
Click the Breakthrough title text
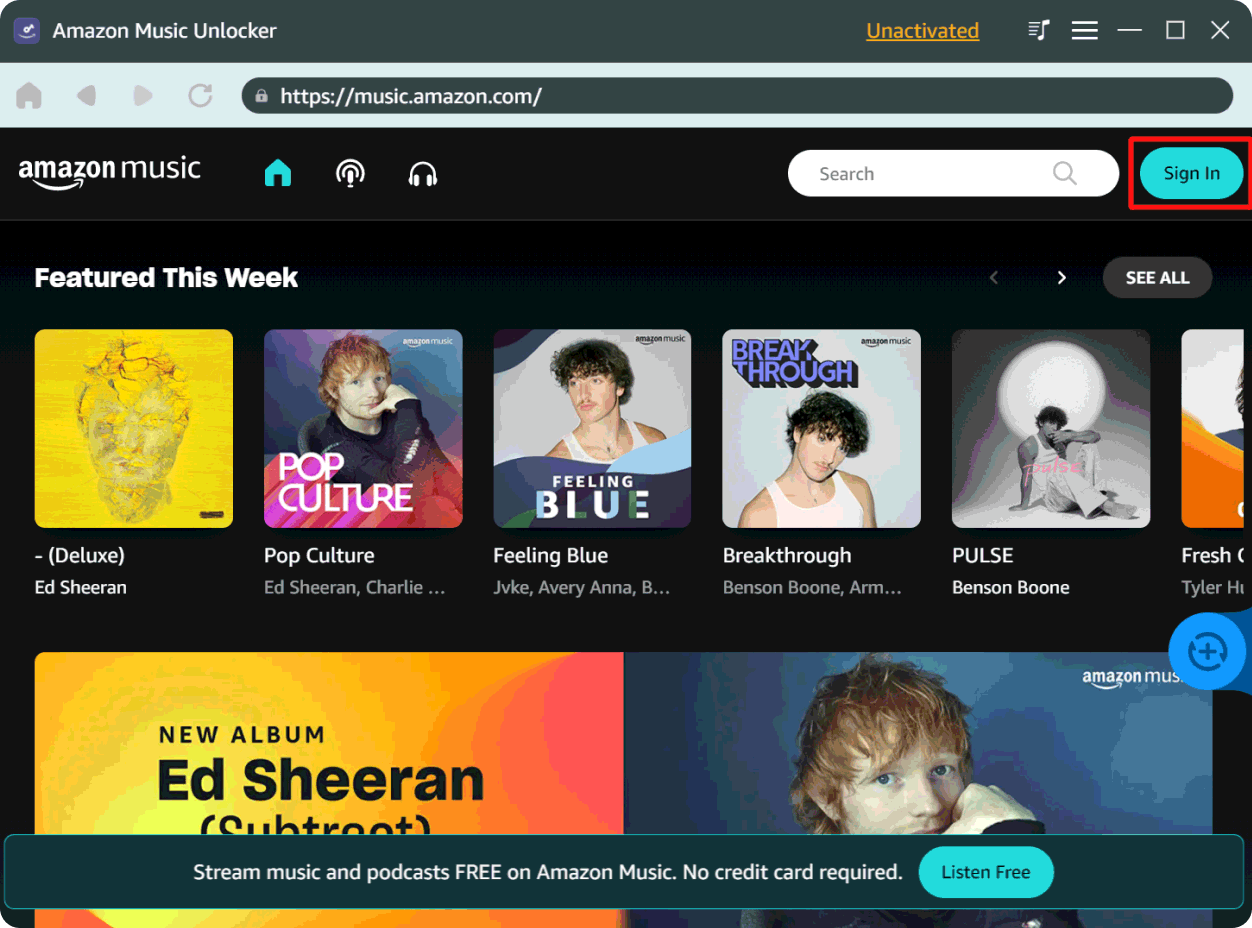pyautogui.click(x=787, y=556)
